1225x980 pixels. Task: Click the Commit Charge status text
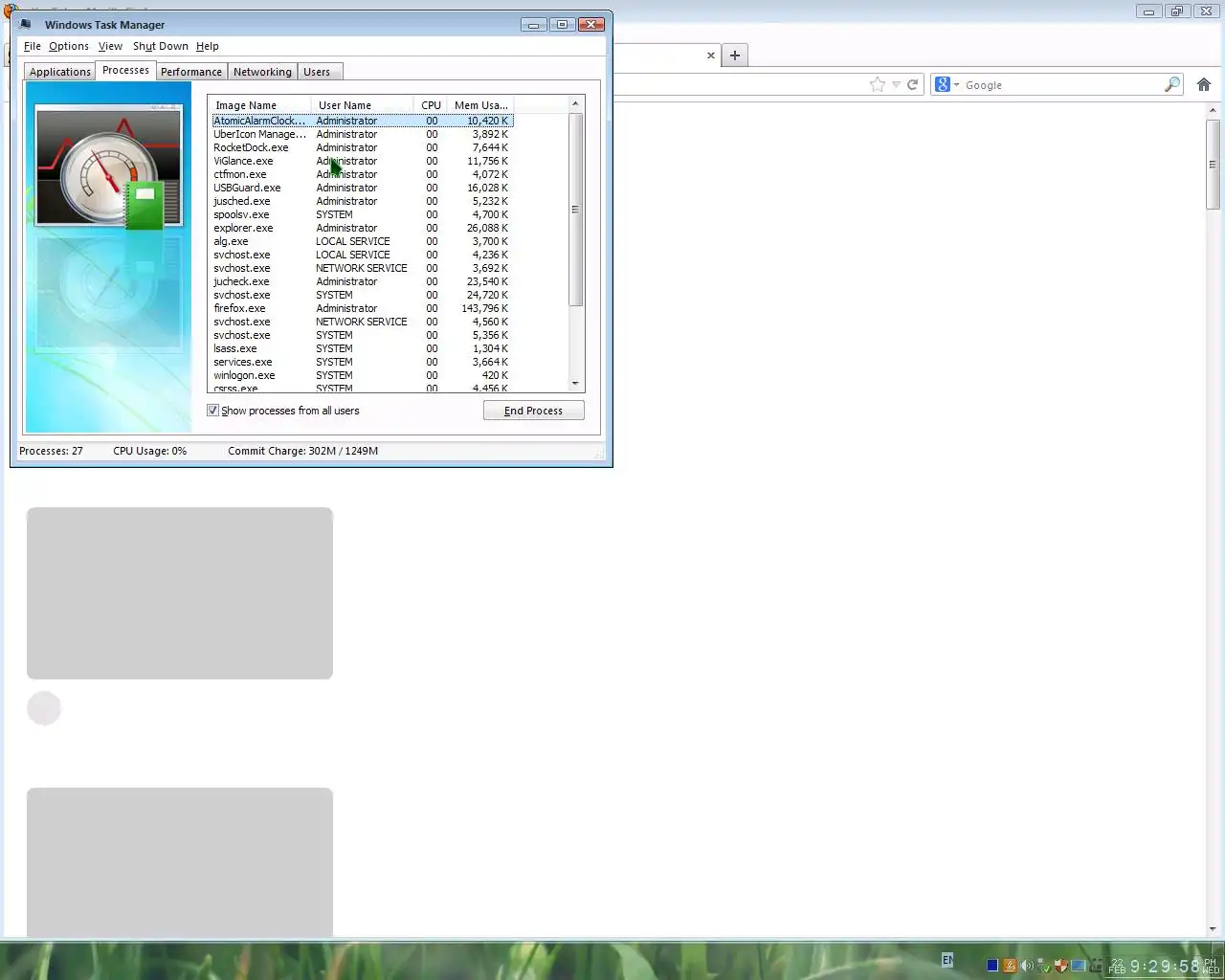point(302,451)
